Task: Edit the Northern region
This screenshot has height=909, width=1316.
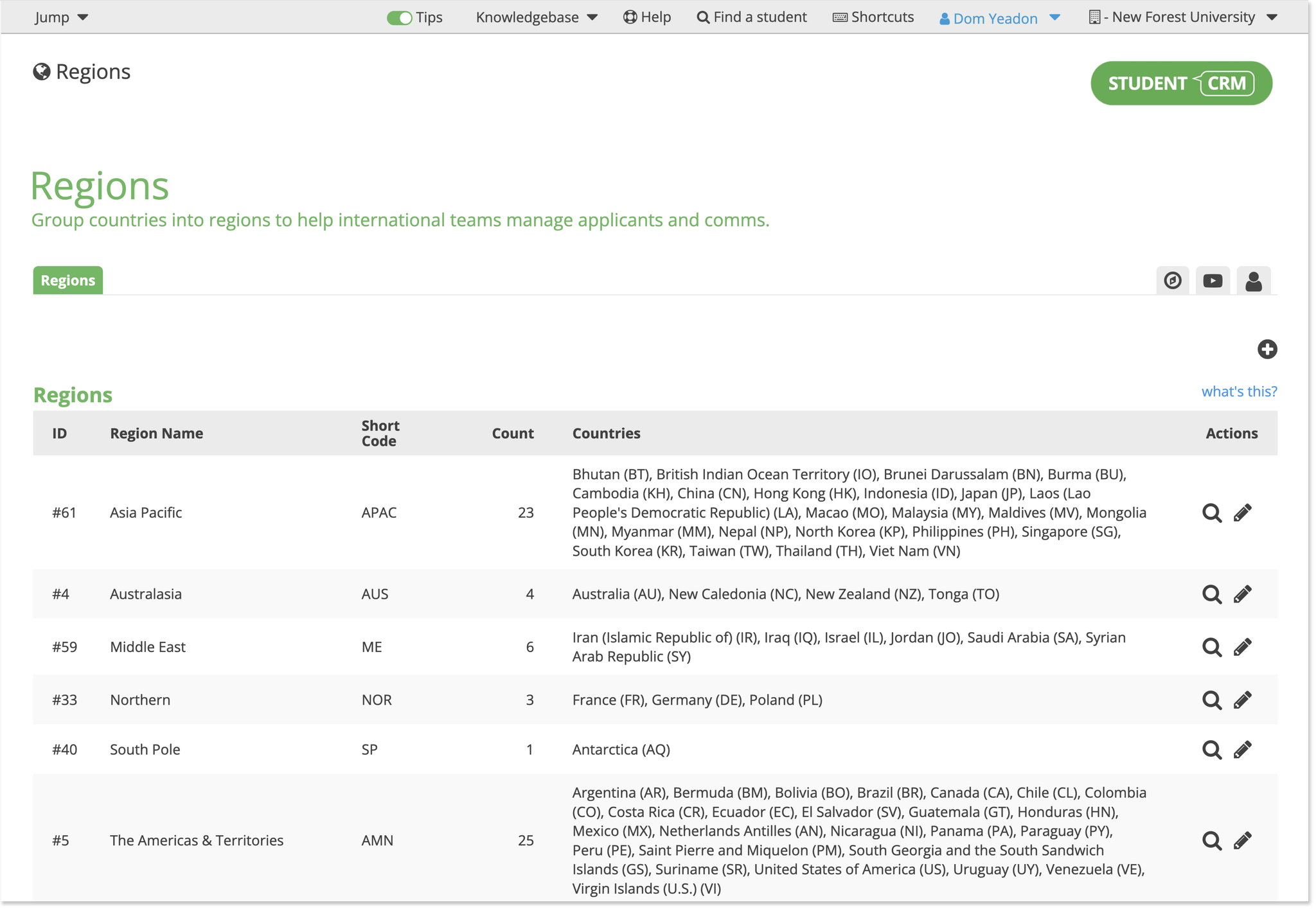Action: pos(1242,700)
